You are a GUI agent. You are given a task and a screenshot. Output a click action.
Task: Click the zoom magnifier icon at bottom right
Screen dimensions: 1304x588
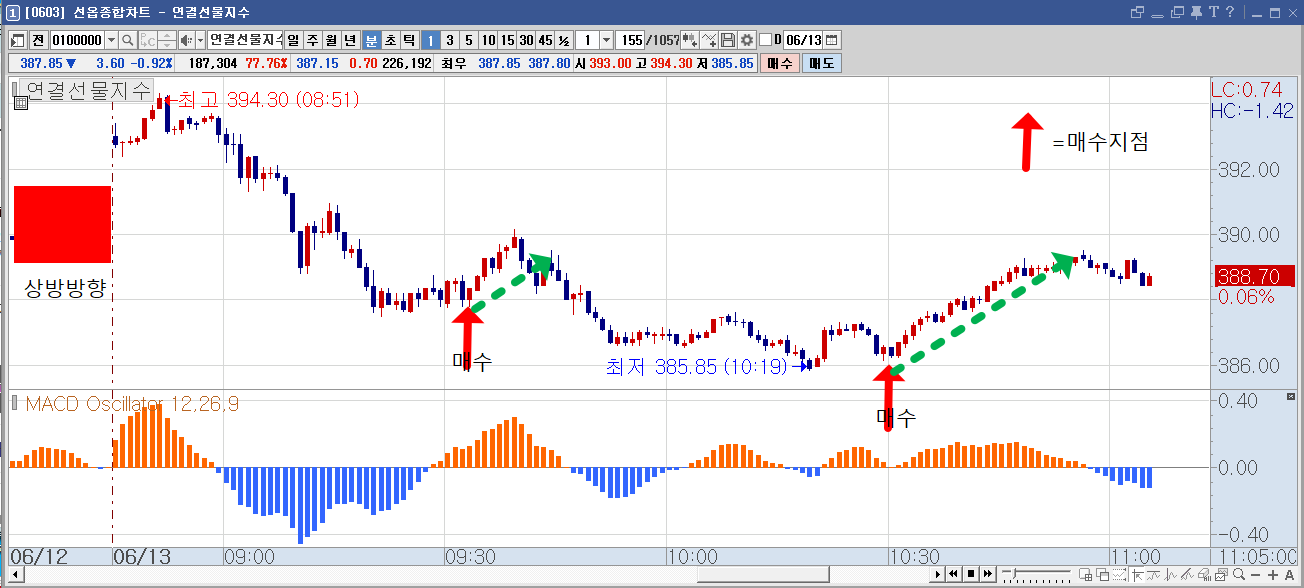[1239, 574]
